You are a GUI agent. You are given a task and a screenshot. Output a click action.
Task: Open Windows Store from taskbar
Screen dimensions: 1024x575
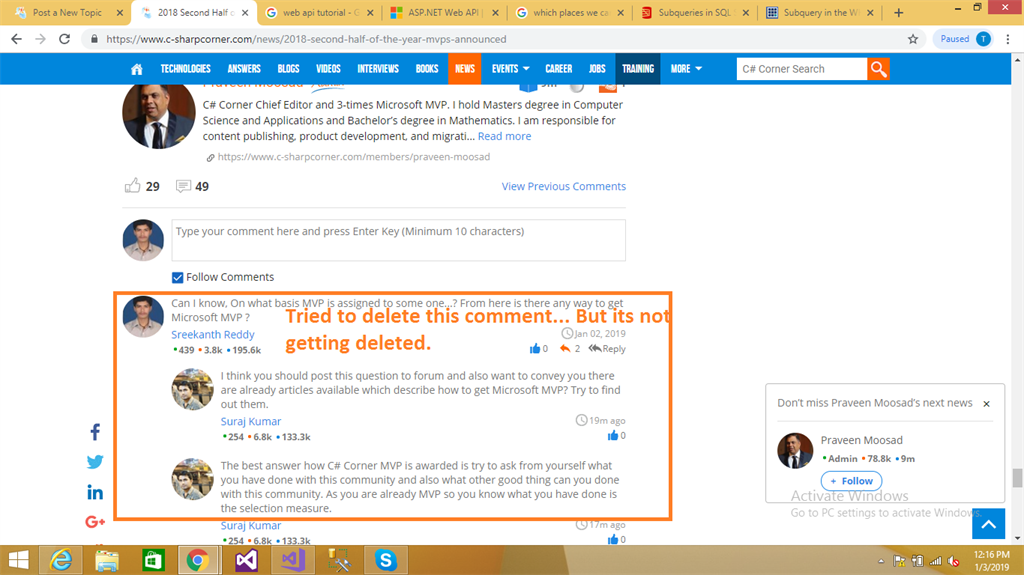[x=153, y=560]
